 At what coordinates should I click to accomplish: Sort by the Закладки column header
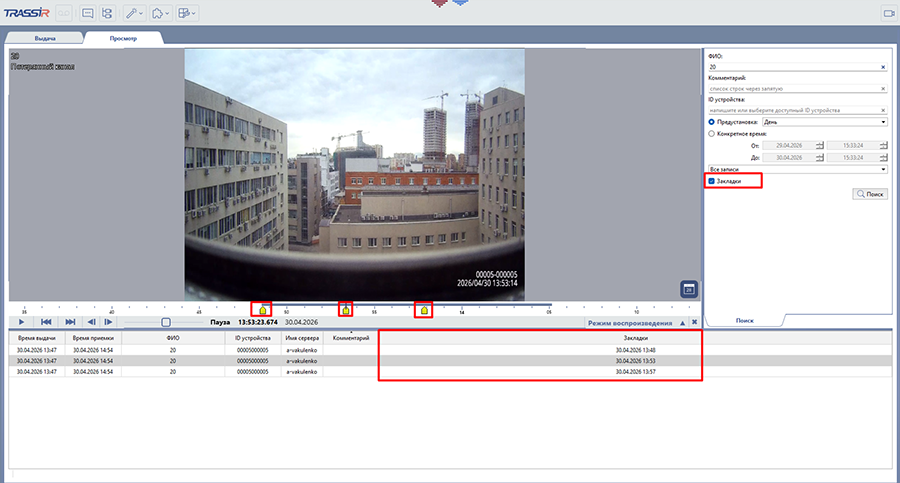[x=635, y=338]
